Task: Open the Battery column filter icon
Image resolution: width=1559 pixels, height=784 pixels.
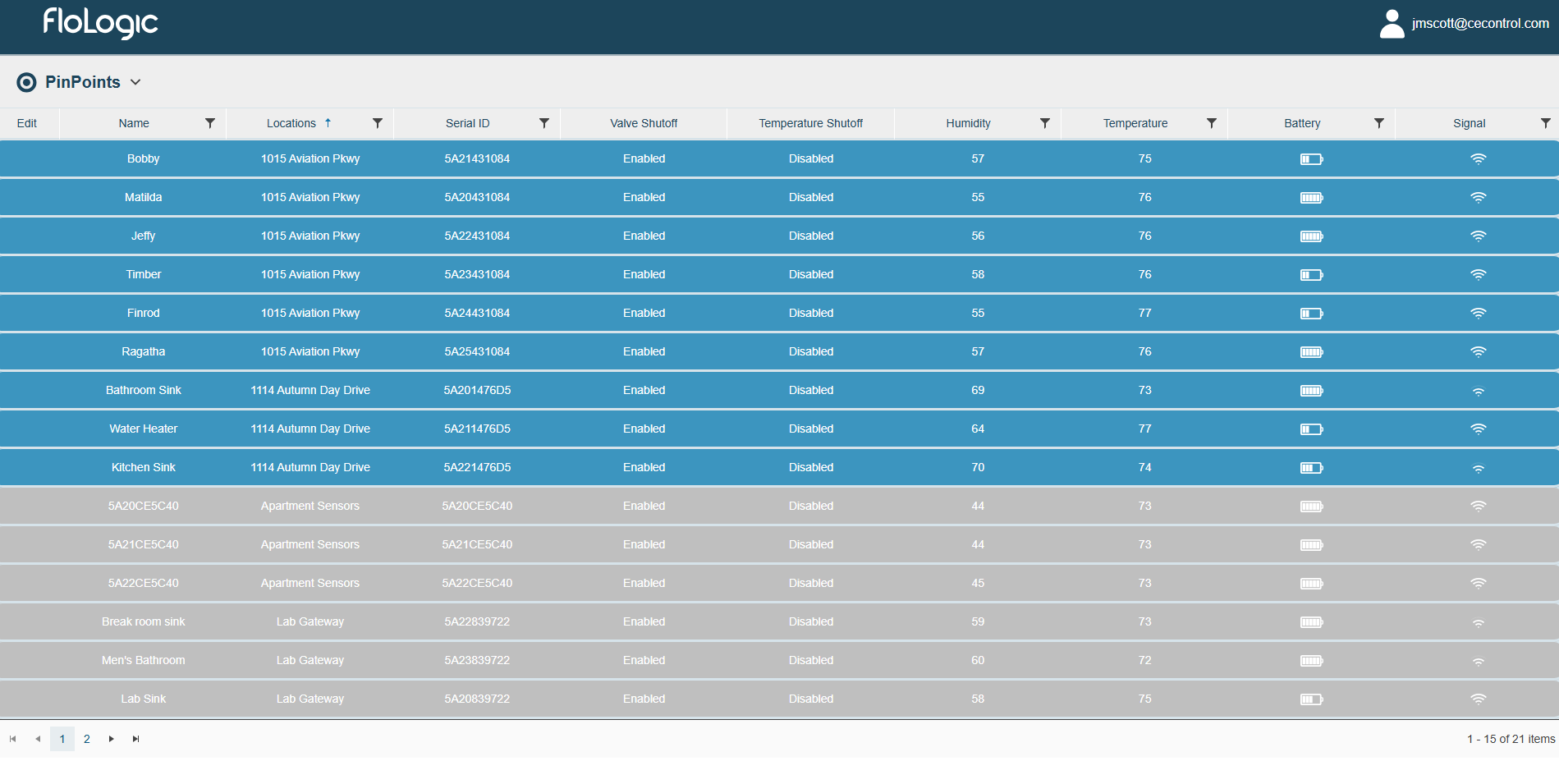Action: (x=1378, y=123)
